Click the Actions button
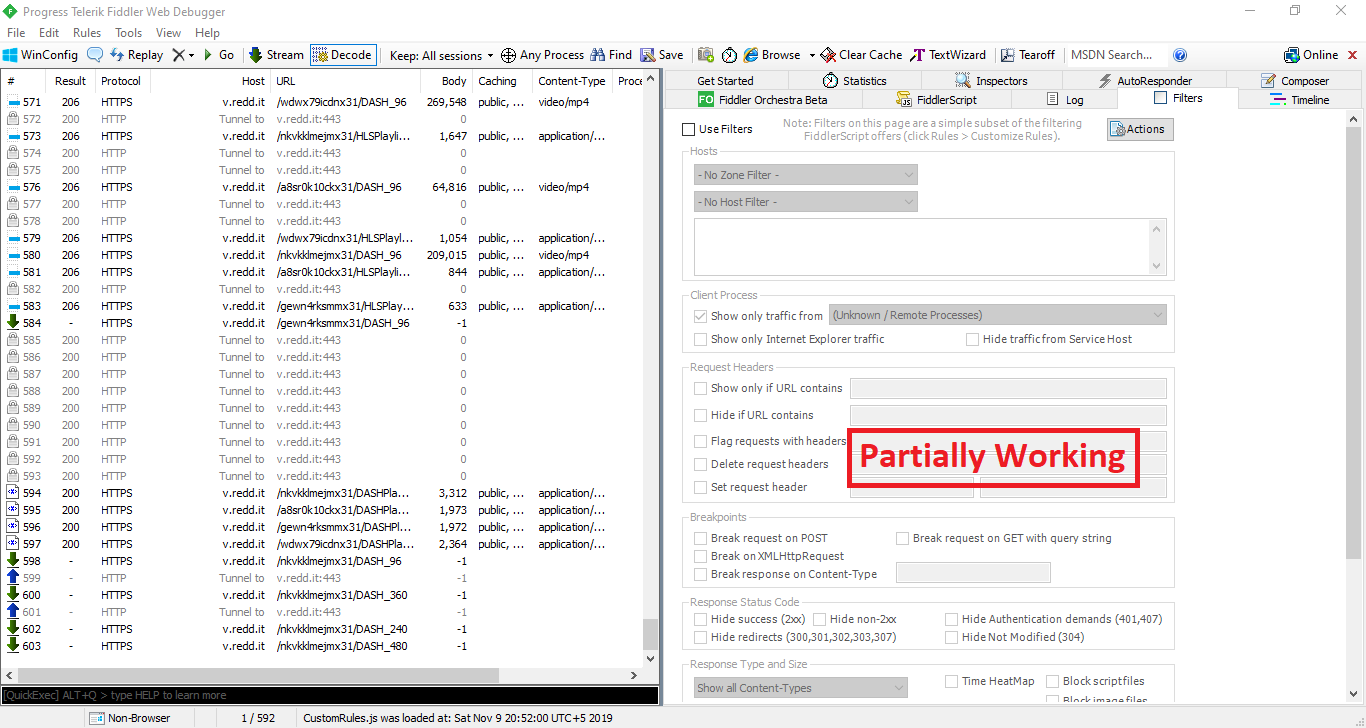Screen dimensions: 1366x728 pos(1139,129)
